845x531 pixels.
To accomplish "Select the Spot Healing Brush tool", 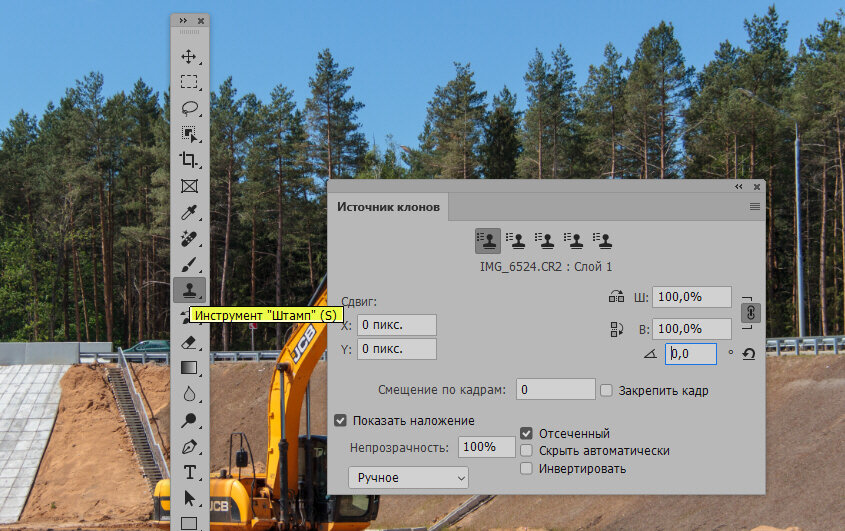I will click(189, 238).
